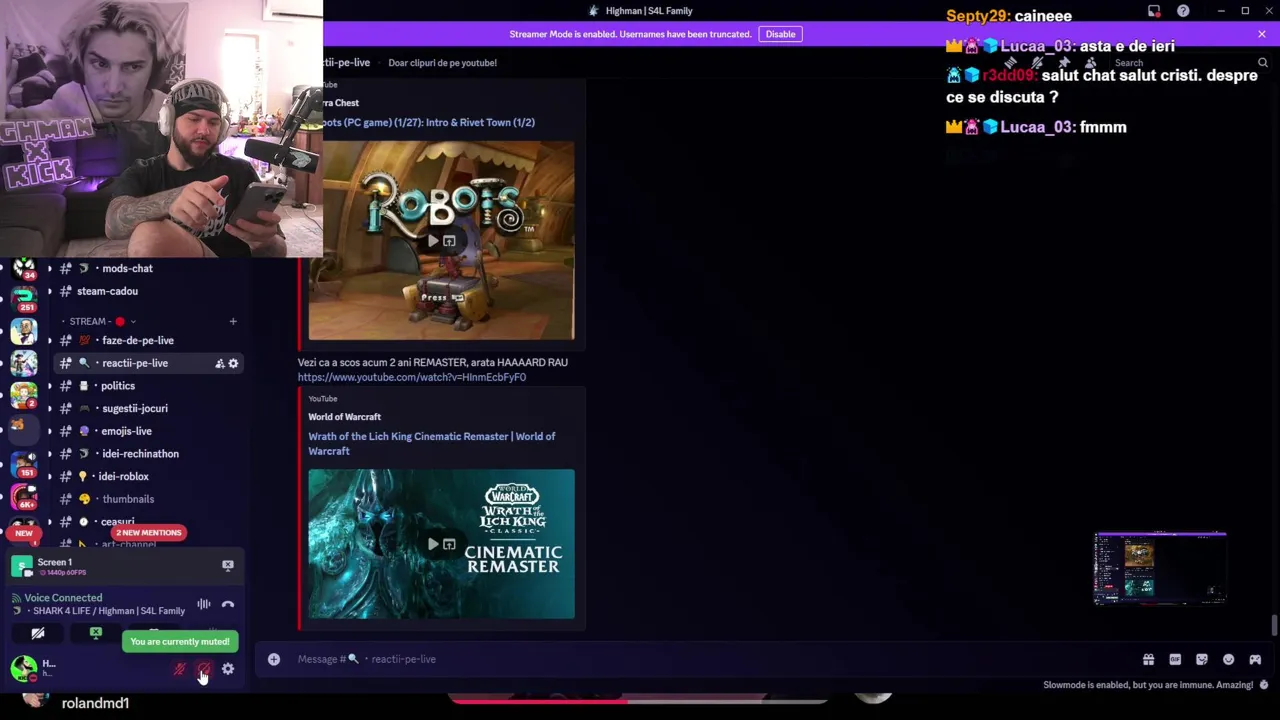Image resolution: width=1280 pixels, height=720 pixels.
Task: Open the stream preview popout thumbnail
Action: click(1160, 569)
